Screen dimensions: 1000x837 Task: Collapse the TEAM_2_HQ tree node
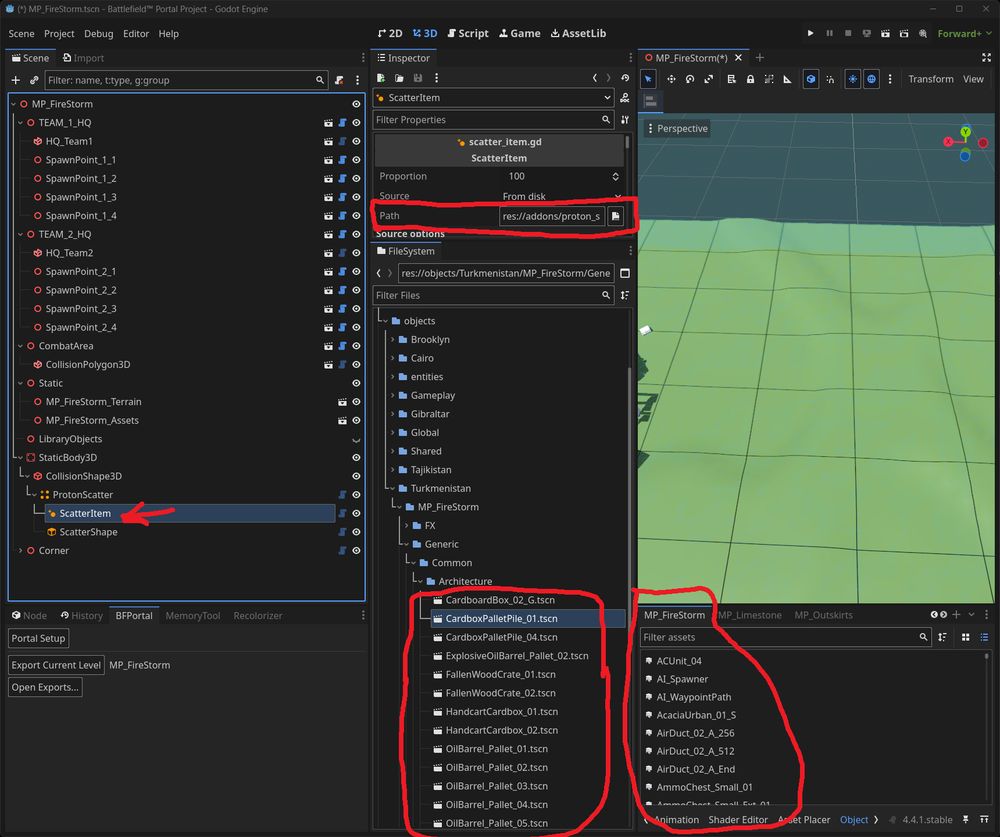[x=20, y=235]
